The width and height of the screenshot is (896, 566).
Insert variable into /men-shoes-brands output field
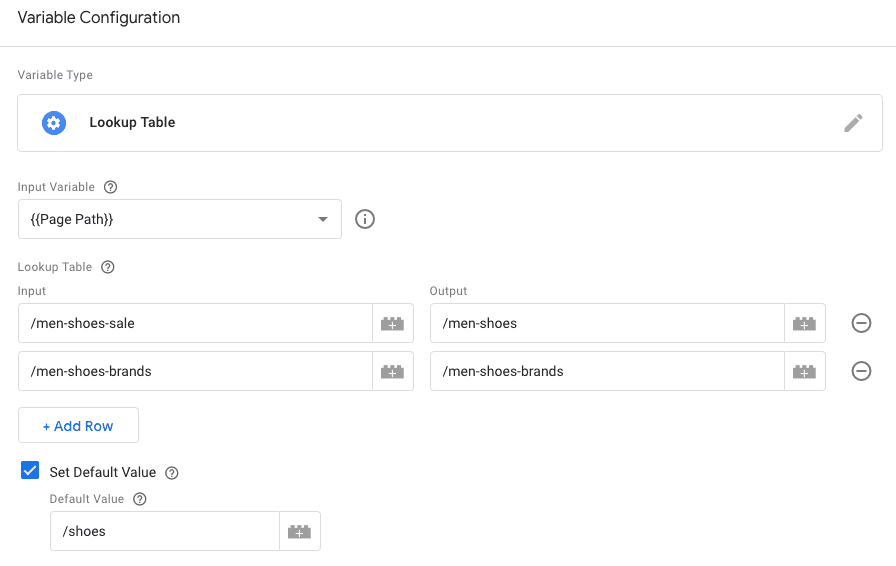coord(805,371)
